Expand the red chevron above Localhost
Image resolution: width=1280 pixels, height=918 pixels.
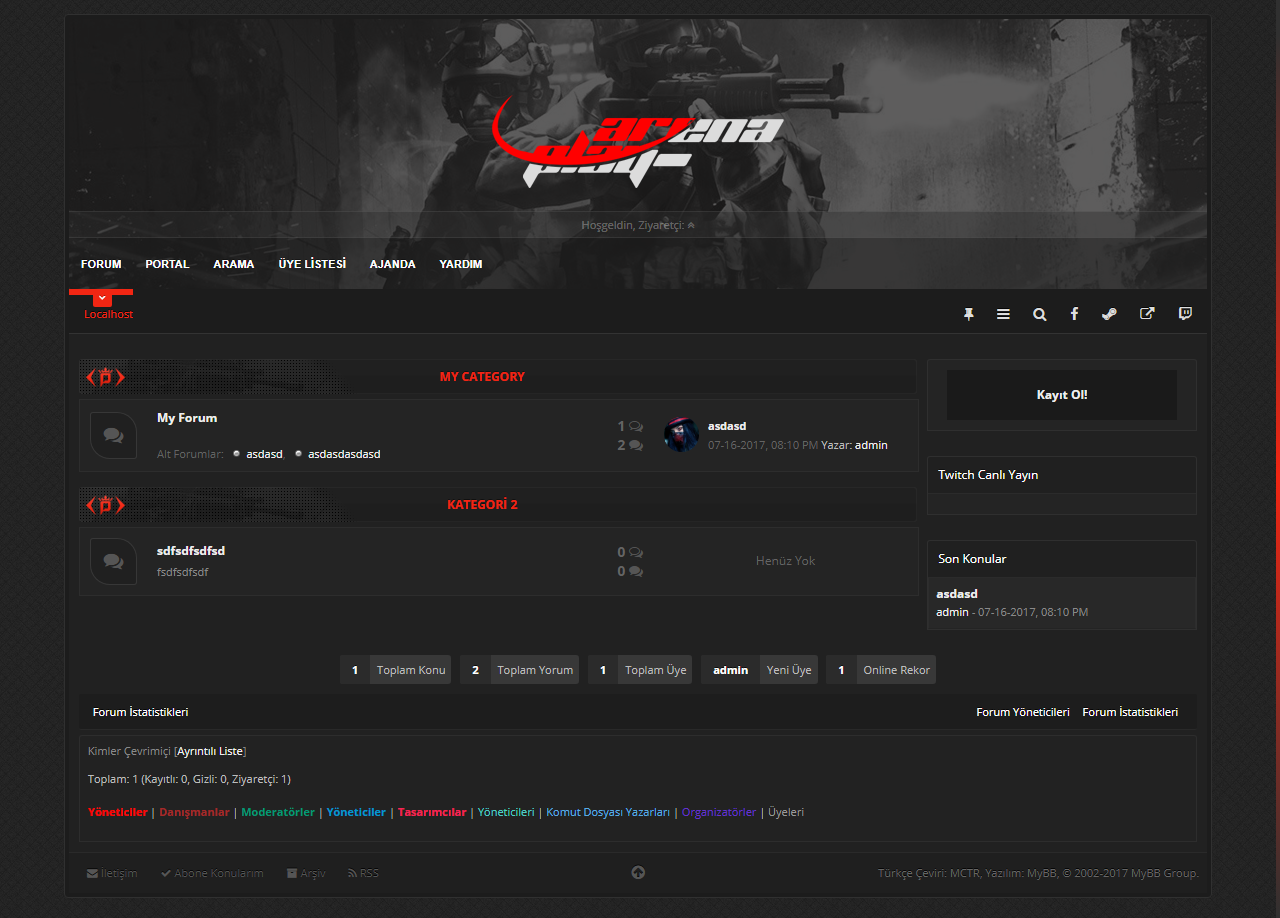click(x=101, y=298)
